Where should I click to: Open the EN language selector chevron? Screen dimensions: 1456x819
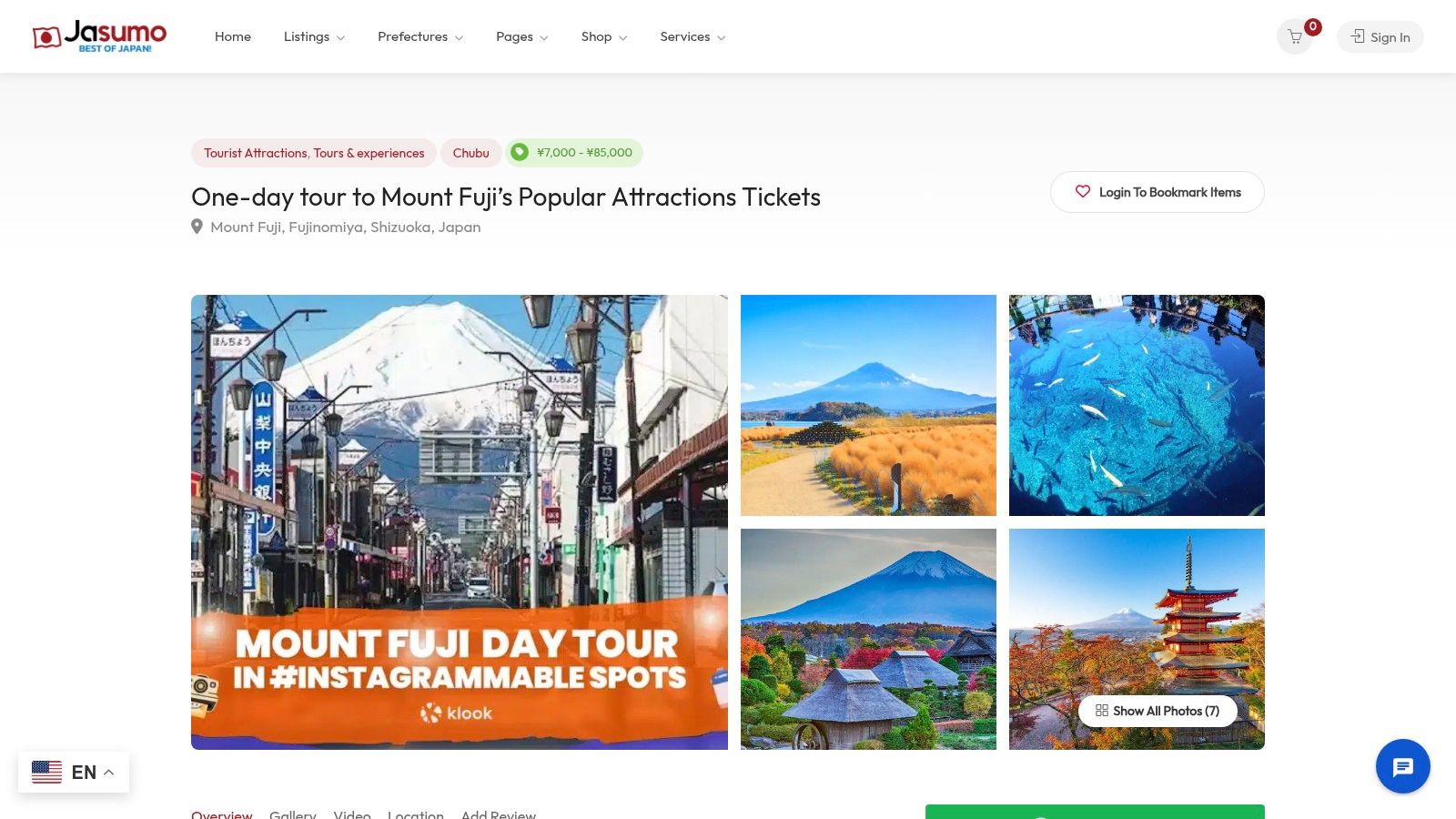pos(109,772)
